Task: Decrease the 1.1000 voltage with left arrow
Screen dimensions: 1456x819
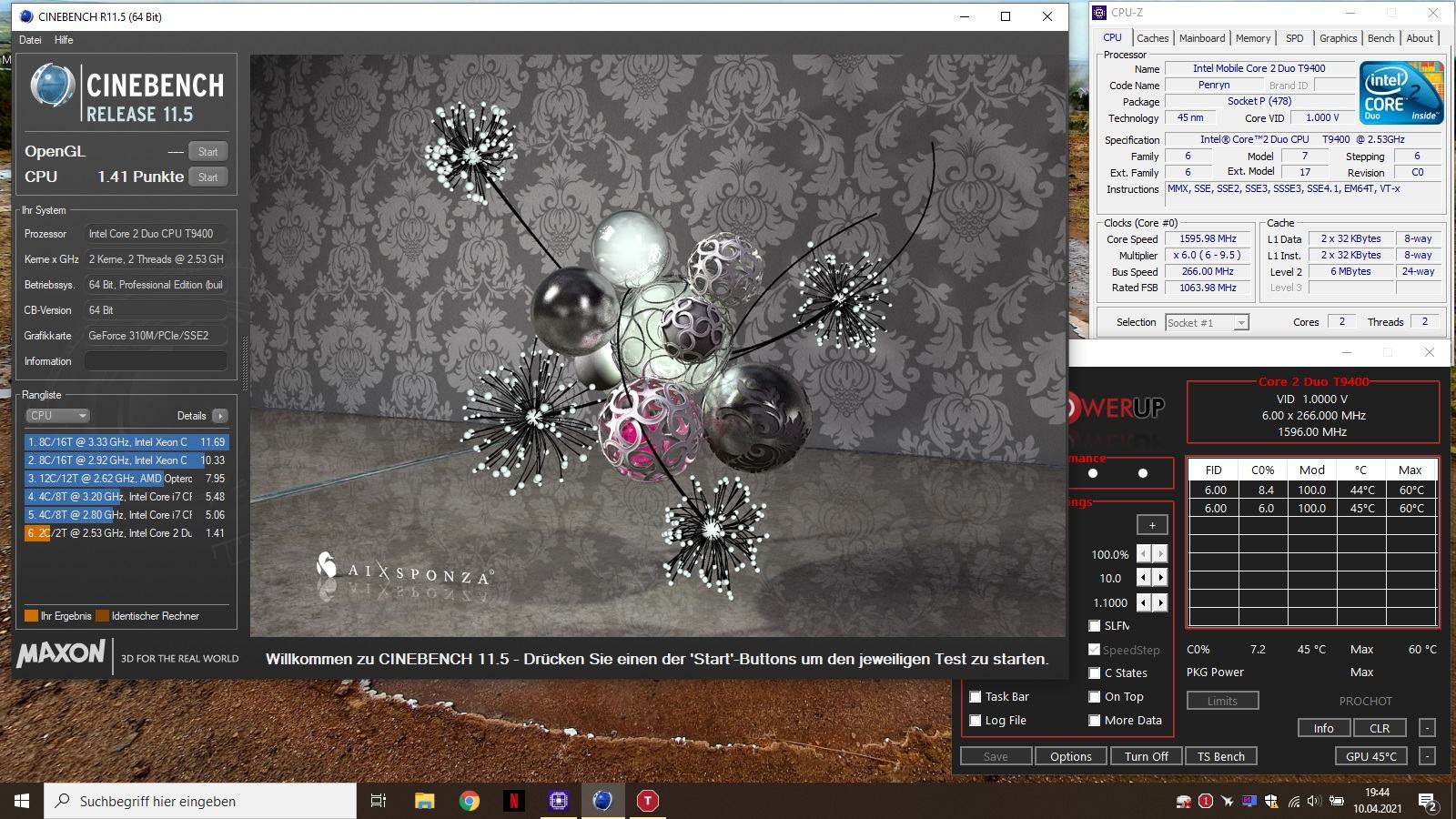Action: (x=1144, y=602)
